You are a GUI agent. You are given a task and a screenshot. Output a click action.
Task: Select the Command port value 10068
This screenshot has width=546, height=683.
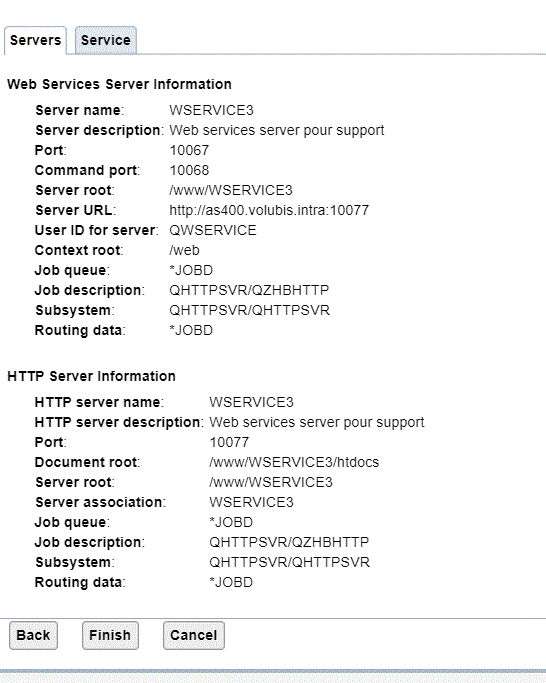(x=189, y=170)
